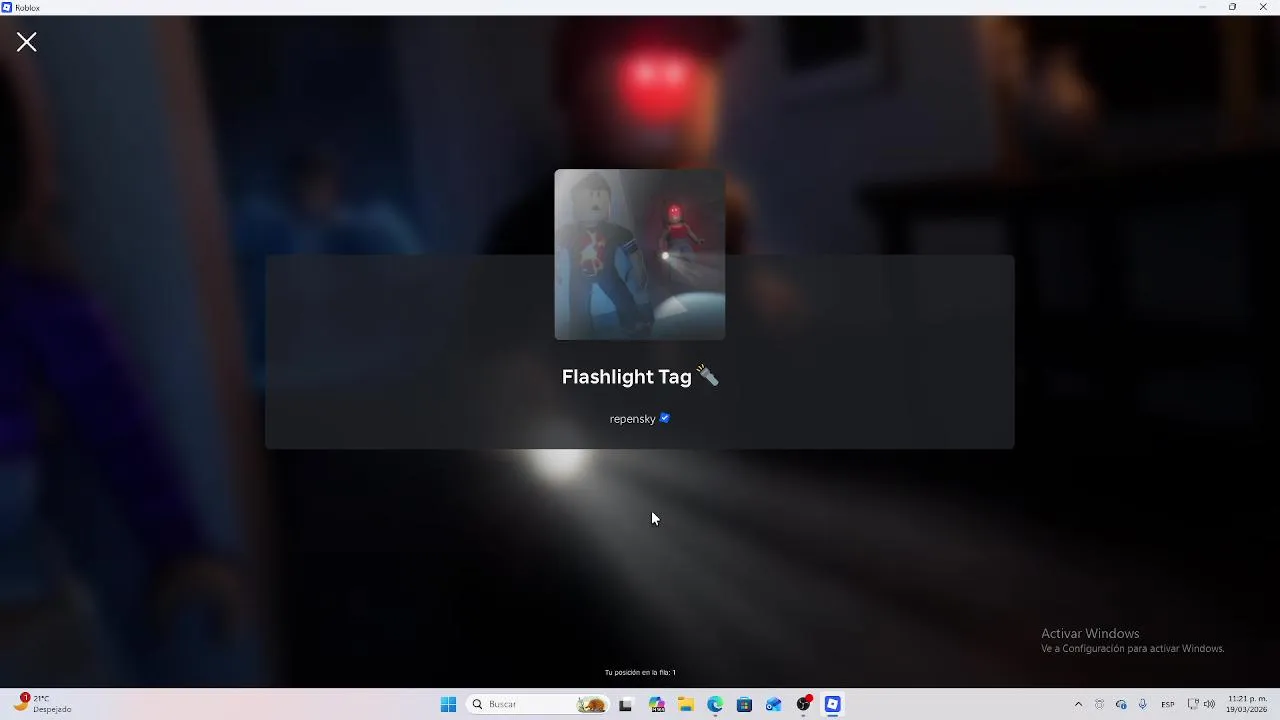Screen dimensions: 1280x720
Task: Click the Flashlight Tag game thumbnail
Action: click(x=640, y=254)
